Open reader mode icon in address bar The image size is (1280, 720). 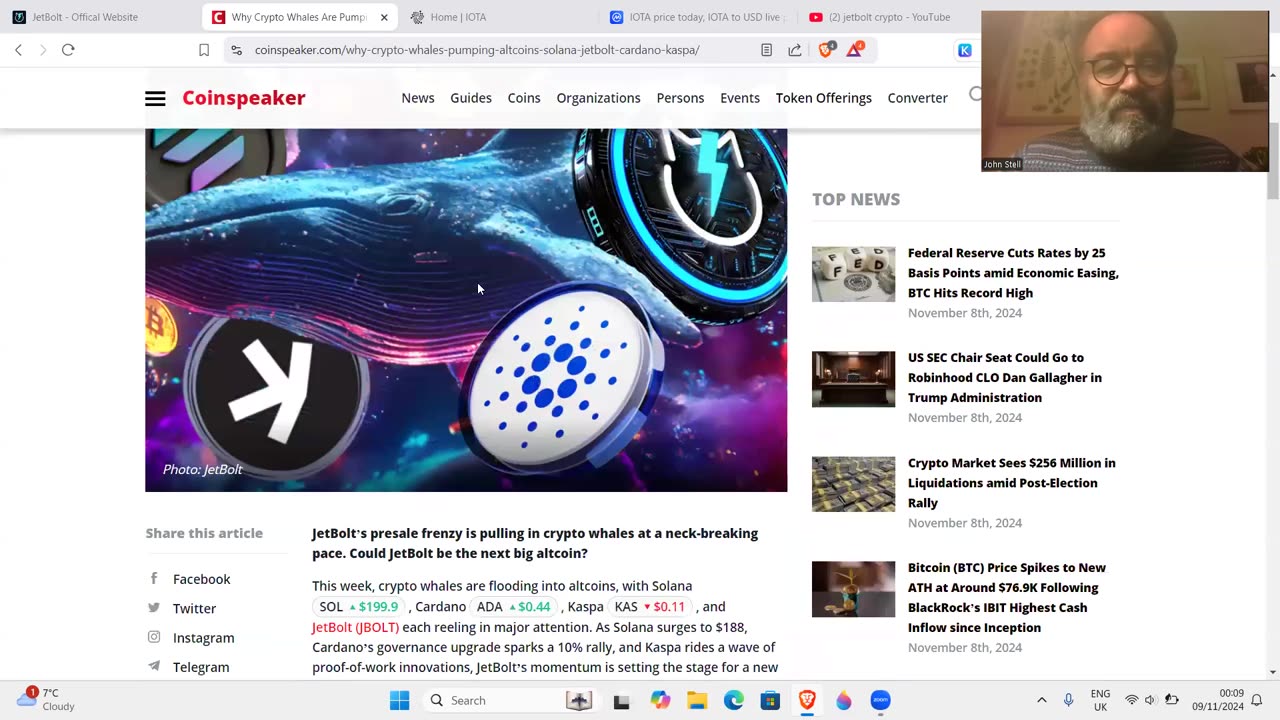(x=766, y=50)
